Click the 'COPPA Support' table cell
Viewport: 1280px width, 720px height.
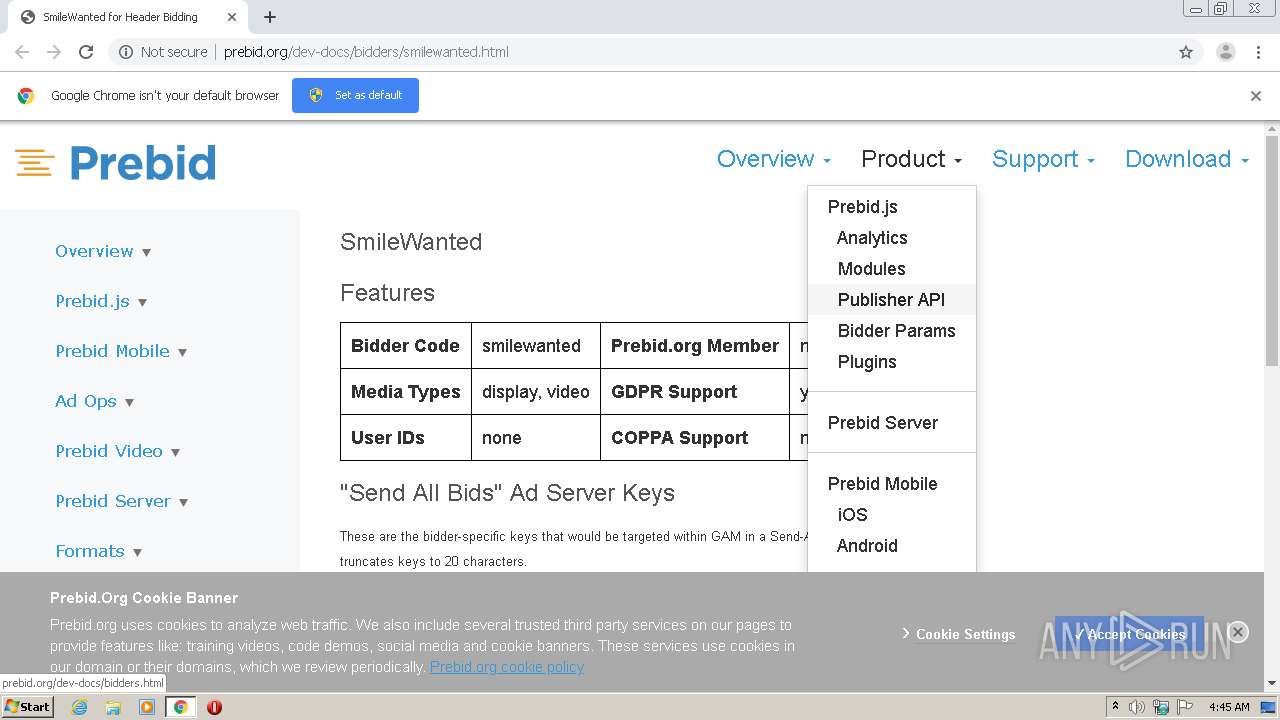[x=694, y=438]
